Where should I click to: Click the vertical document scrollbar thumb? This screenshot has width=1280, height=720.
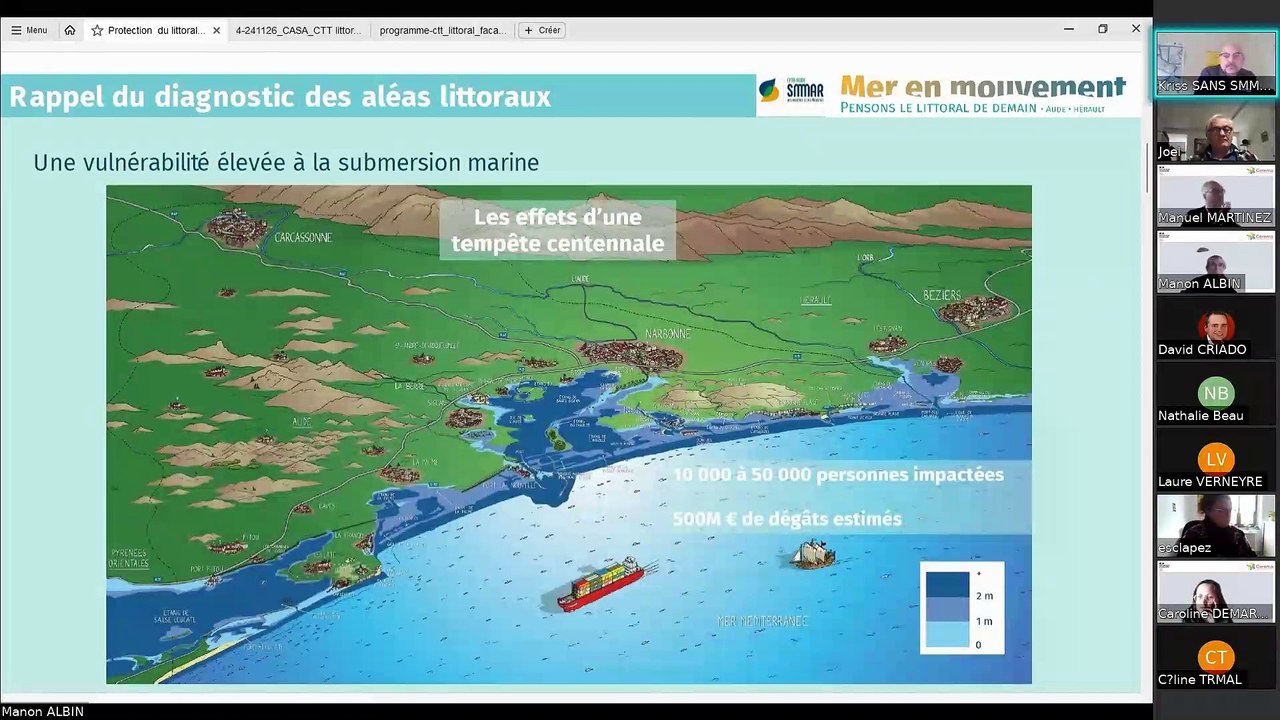(1147, 167)
